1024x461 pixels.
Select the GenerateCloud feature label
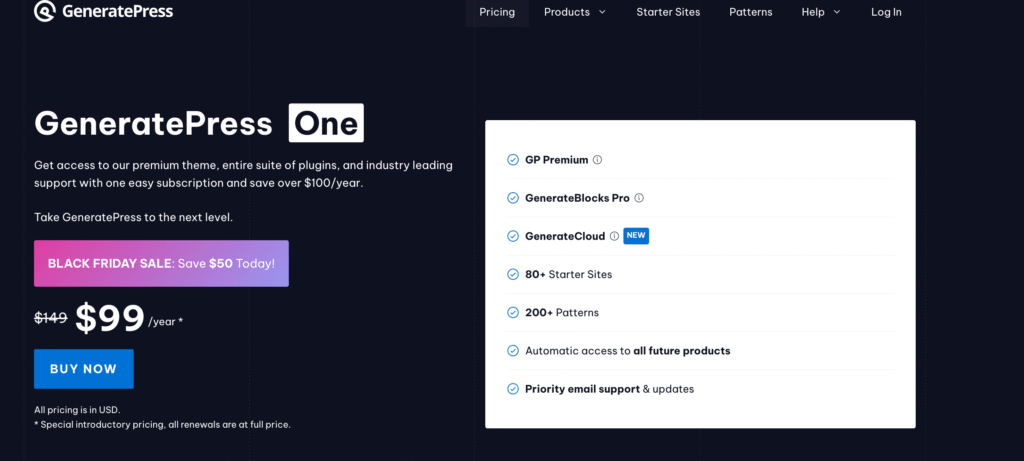pos(565,236)
